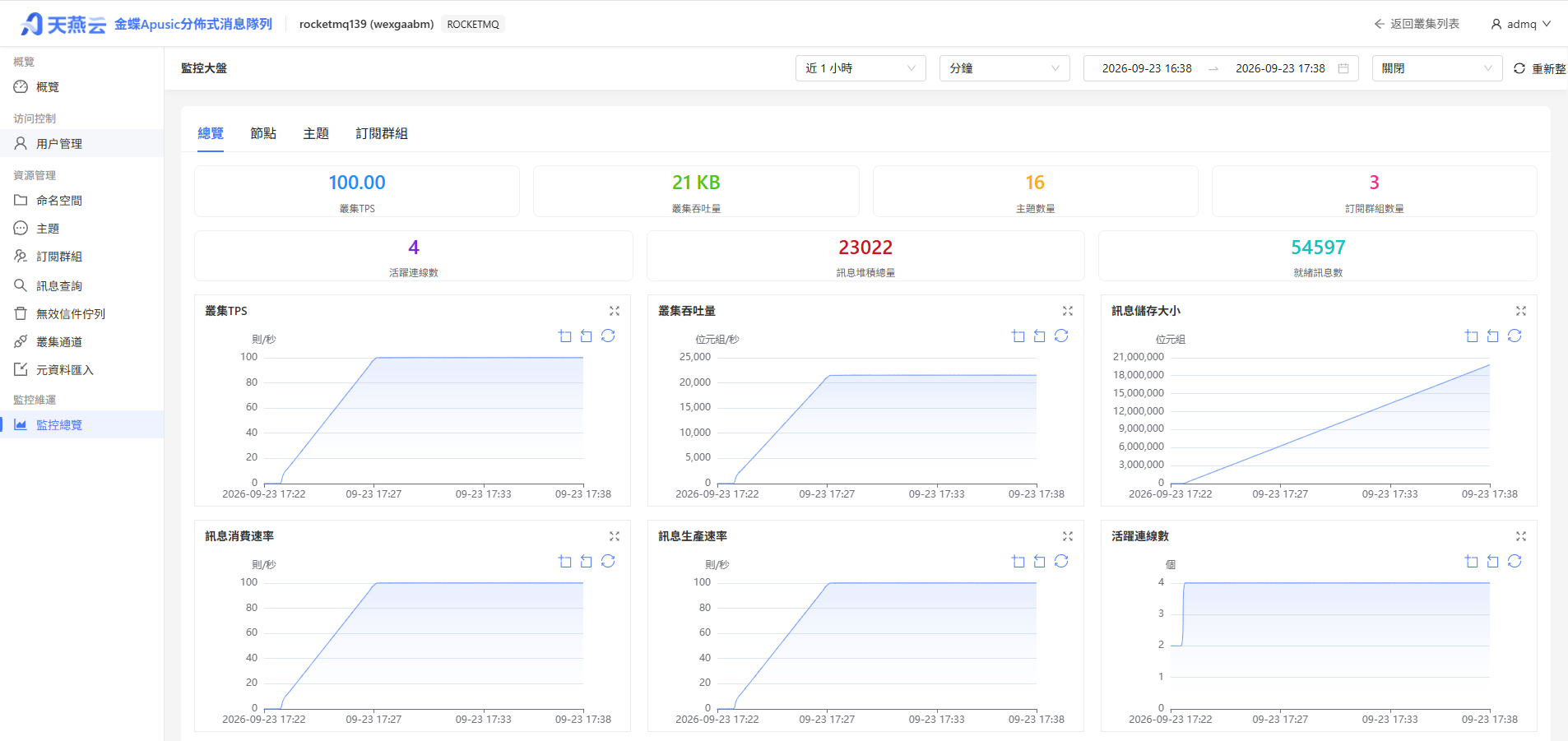Switch to the 節點 tab
The width and height of the screenshot is (1568, 741).
(x=263, y=133)
